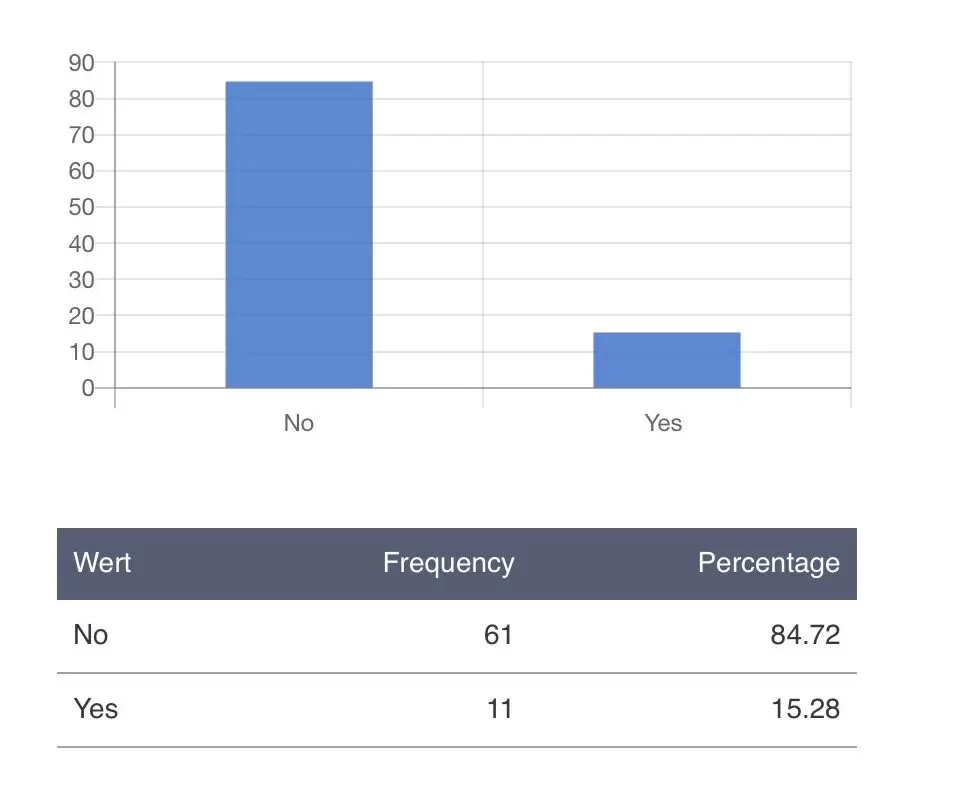Click the 70 y-axis tick label
The width and height of the screenshot is (979, 807).
pyautogui.click(x=81, y=135)
